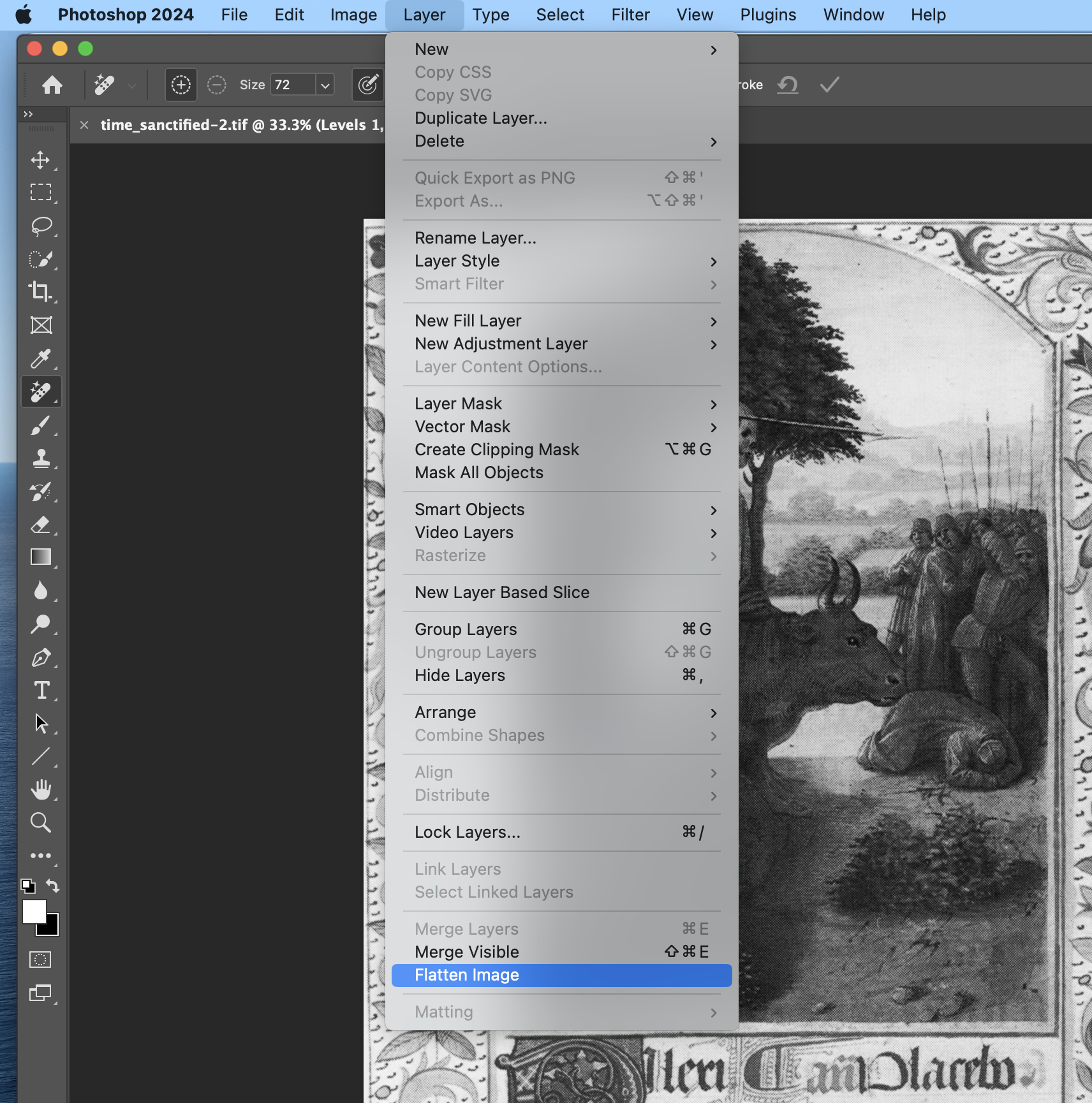
Task: Toggle pressure for size button
Action: (x=368, y=85)
